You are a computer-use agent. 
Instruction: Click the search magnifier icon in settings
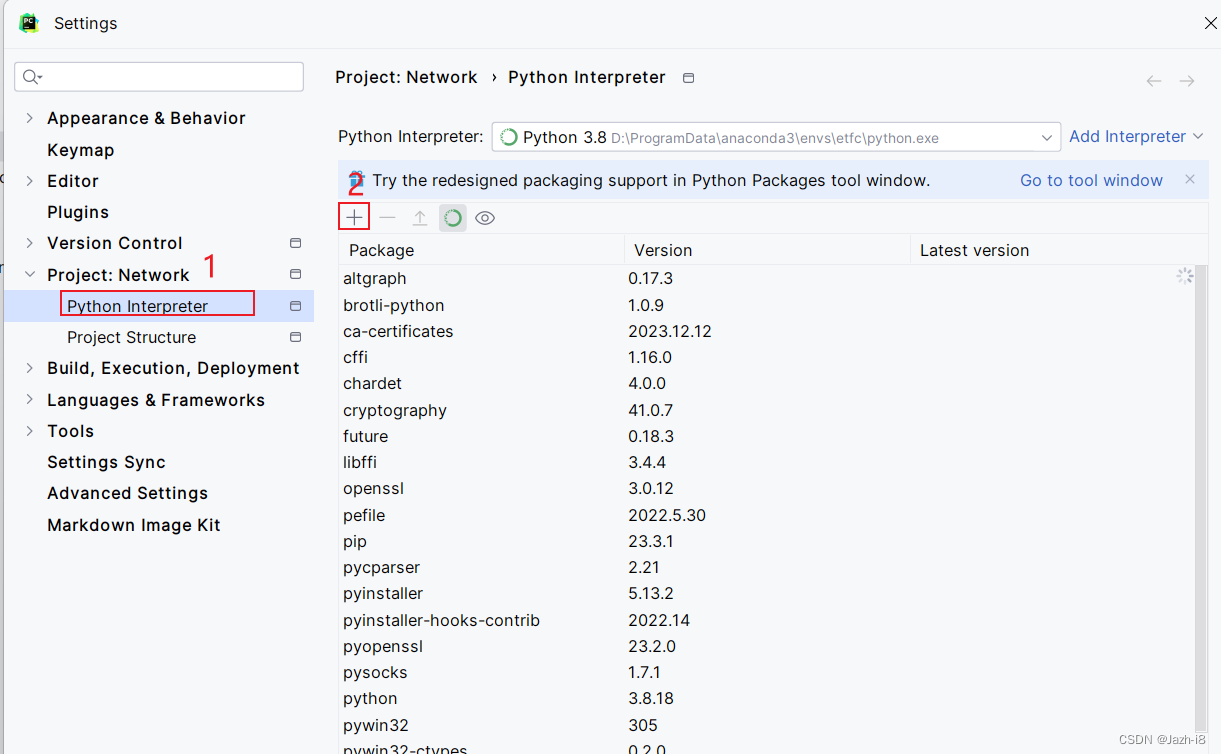pyautogui.click(x=32, y=77)
